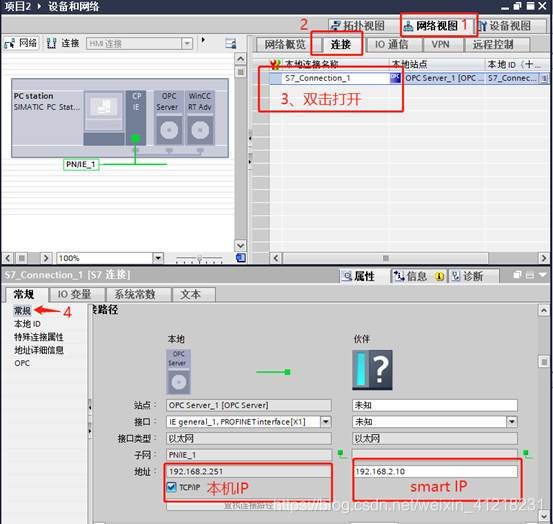Open the local 接口 dropdown

coord(326,422)
